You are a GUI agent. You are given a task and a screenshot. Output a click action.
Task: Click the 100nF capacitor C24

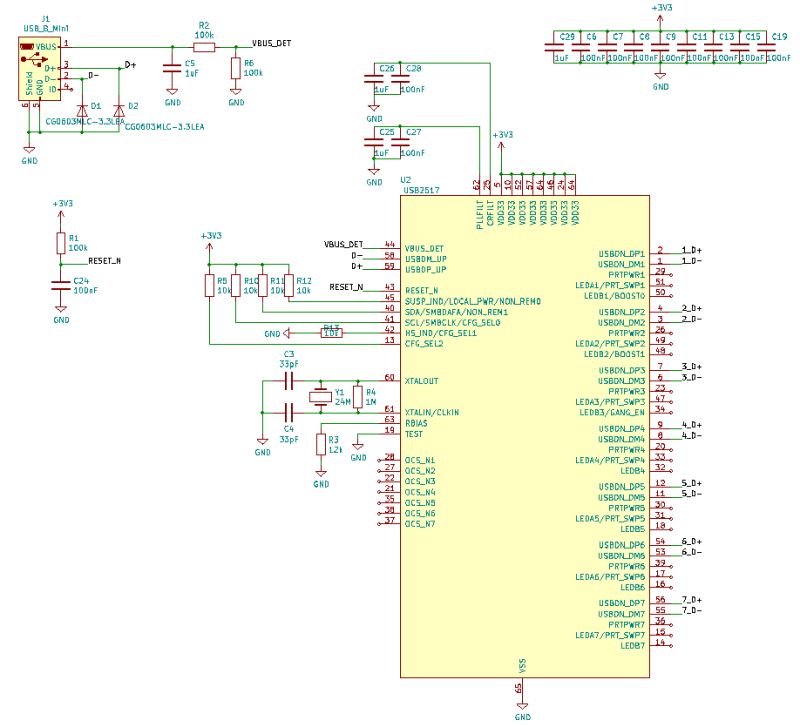(x=63, y=283)
